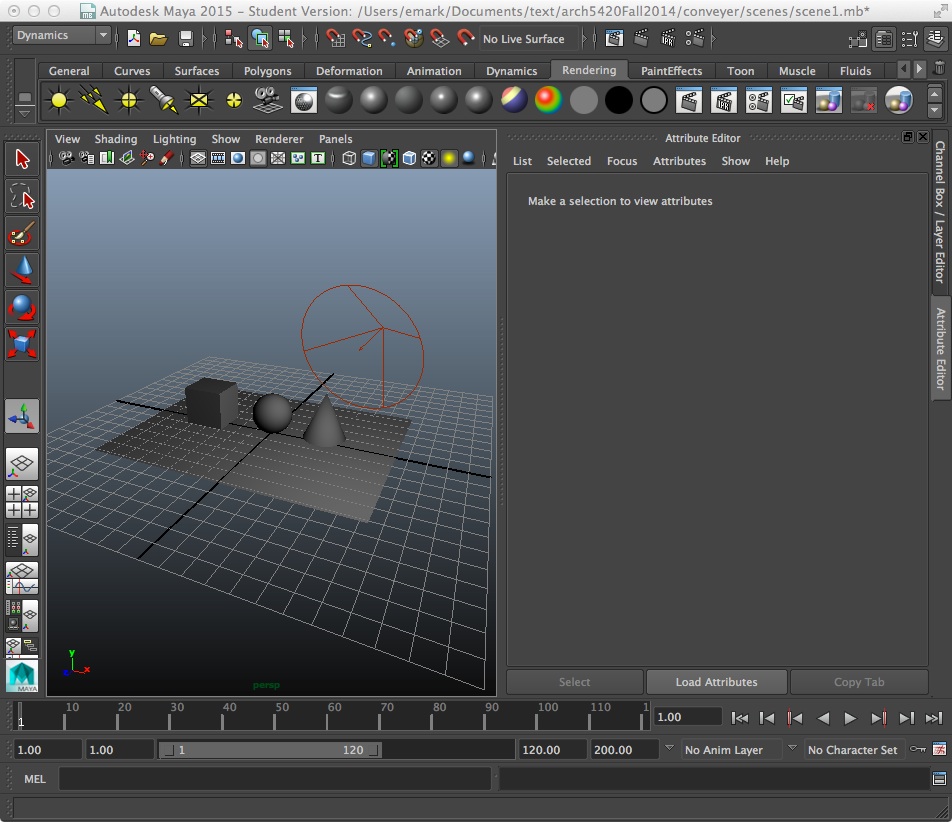Switch to the Animation shelf tab
Screen dimensions: 952x822
(434, 71)
